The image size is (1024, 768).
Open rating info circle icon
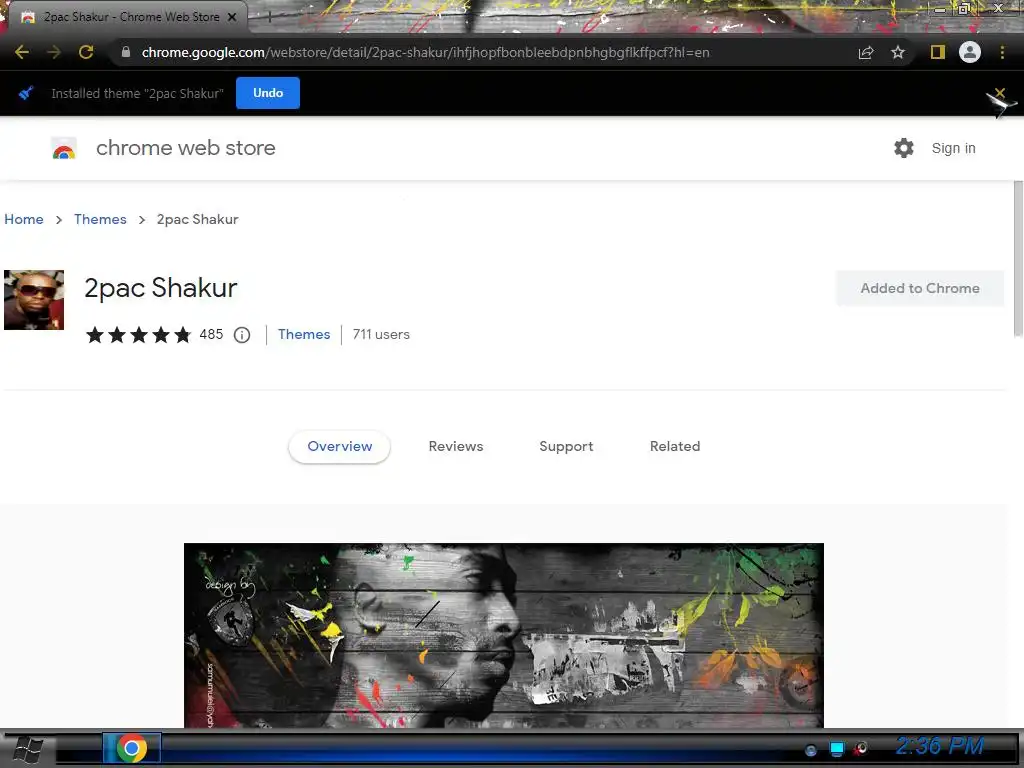(242, 335)
